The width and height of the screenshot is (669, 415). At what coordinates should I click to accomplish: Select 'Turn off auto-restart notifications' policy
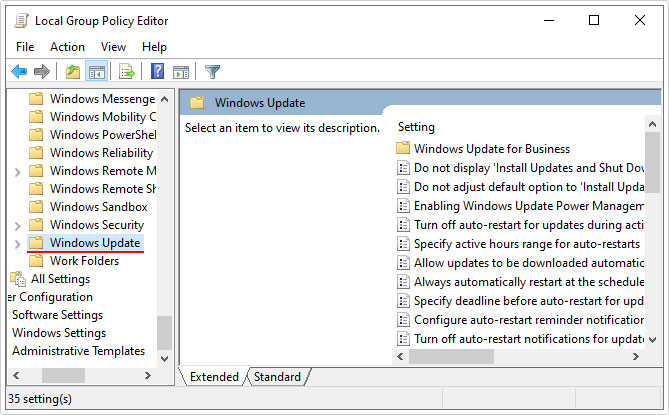pos(529,339)
